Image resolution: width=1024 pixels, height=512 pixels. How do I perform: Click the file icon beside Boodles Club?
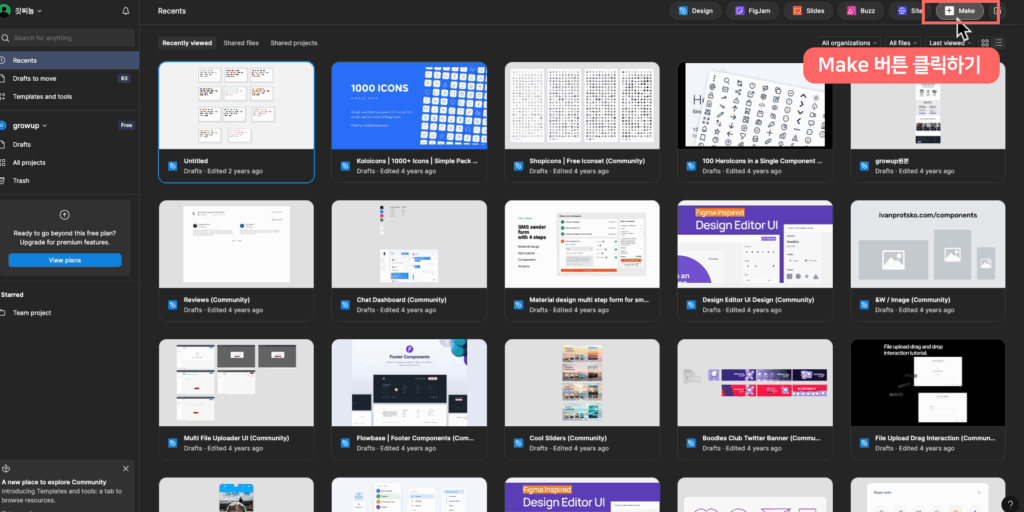click(692, 443)
